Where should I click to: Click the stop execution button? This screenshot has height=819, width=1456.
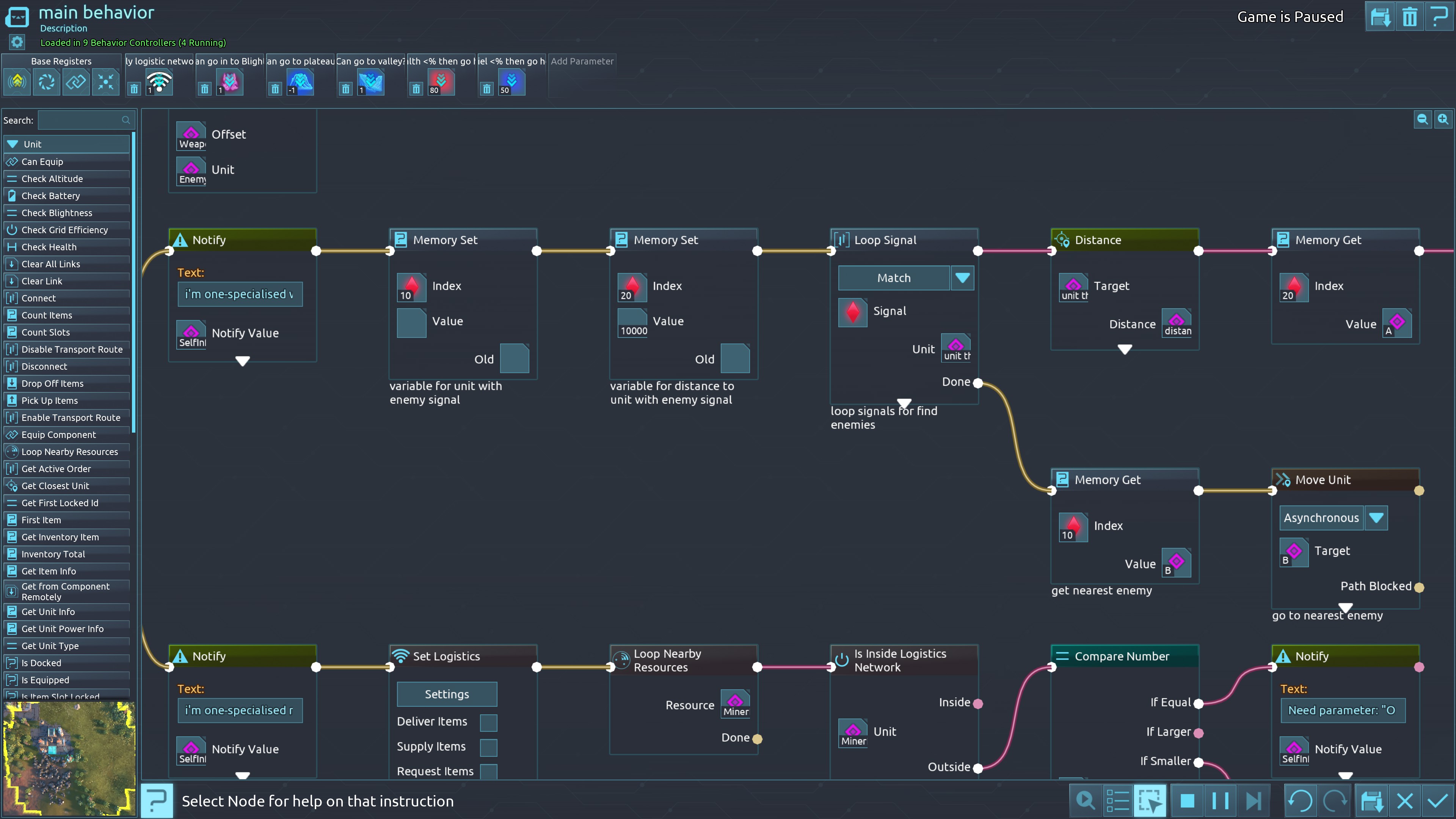coord(1187,801)
